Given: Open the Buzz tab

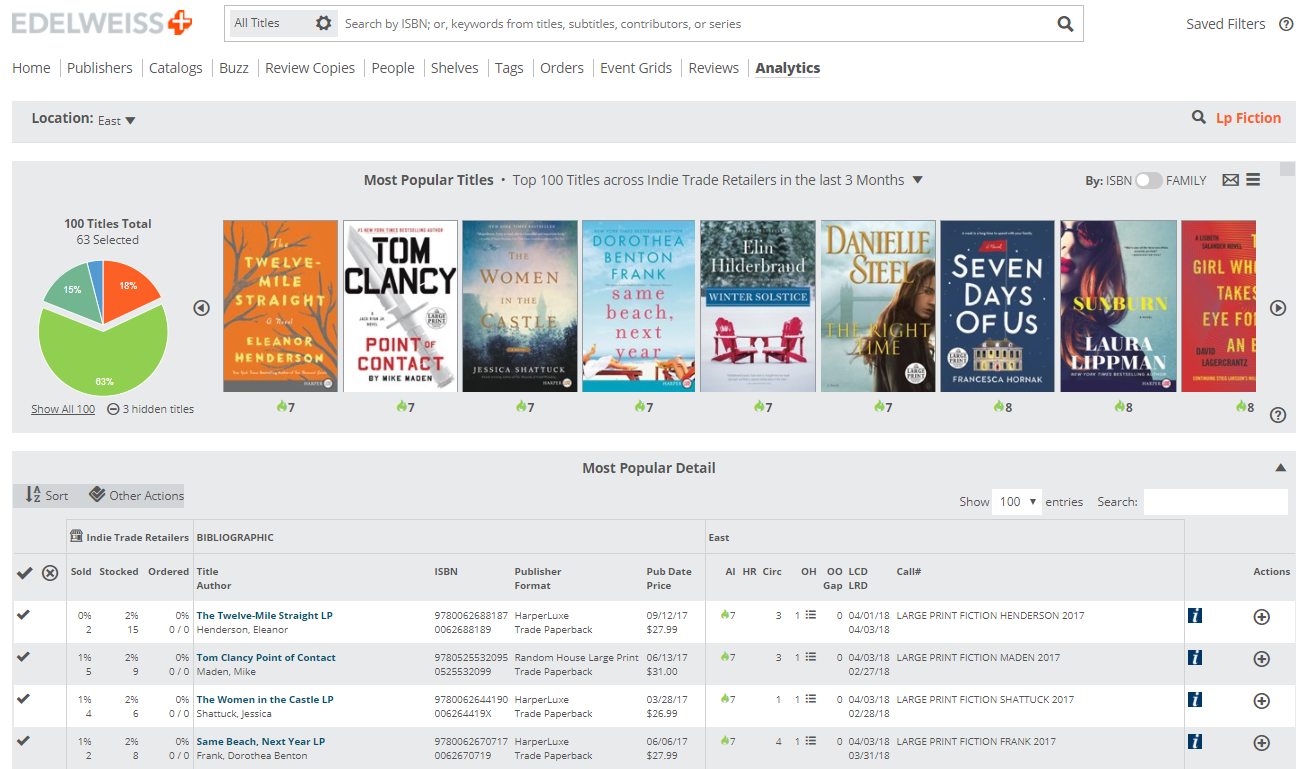Looking at the screenshot, I should [x=234, y=68].
